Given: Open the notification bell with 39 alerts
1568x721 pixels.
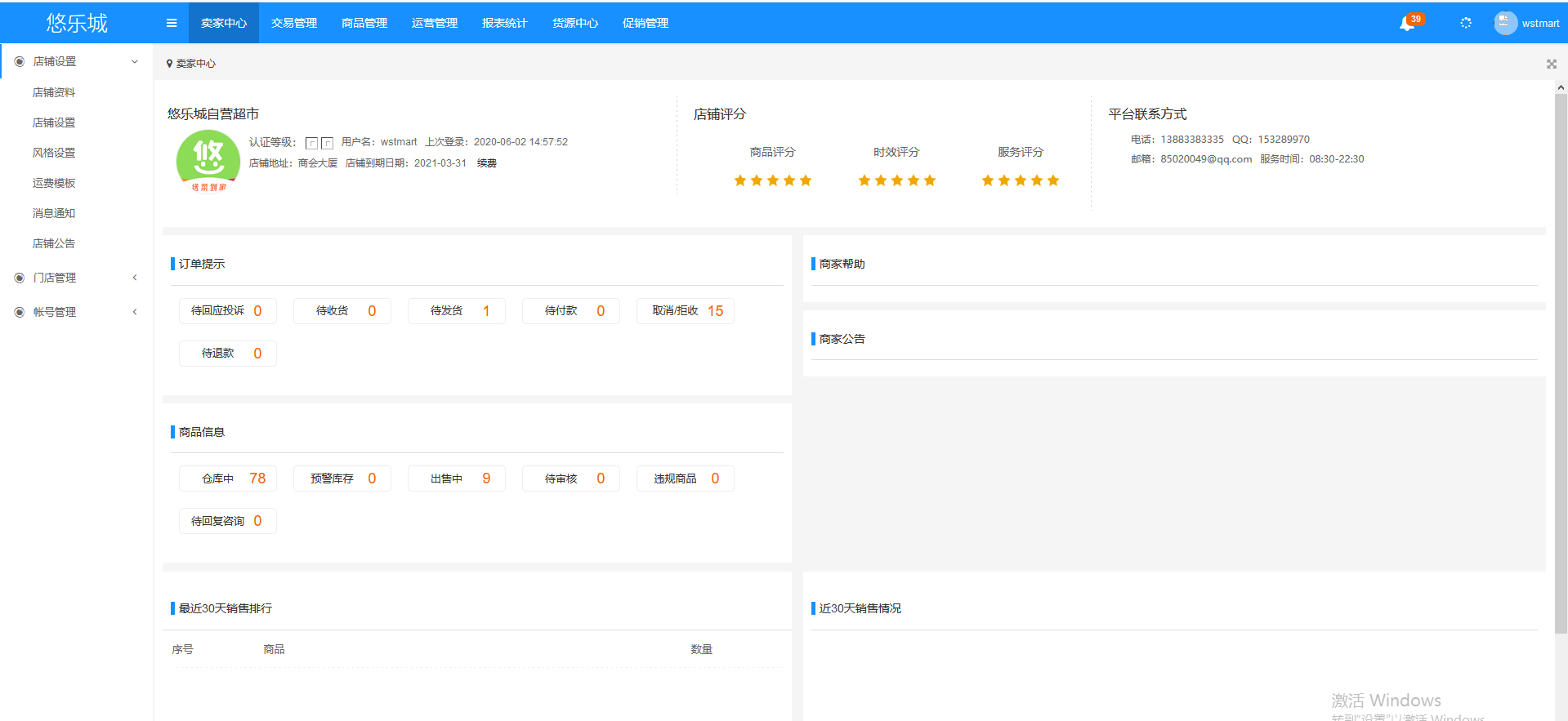Looking at the screenshot, I should 1408,24.
